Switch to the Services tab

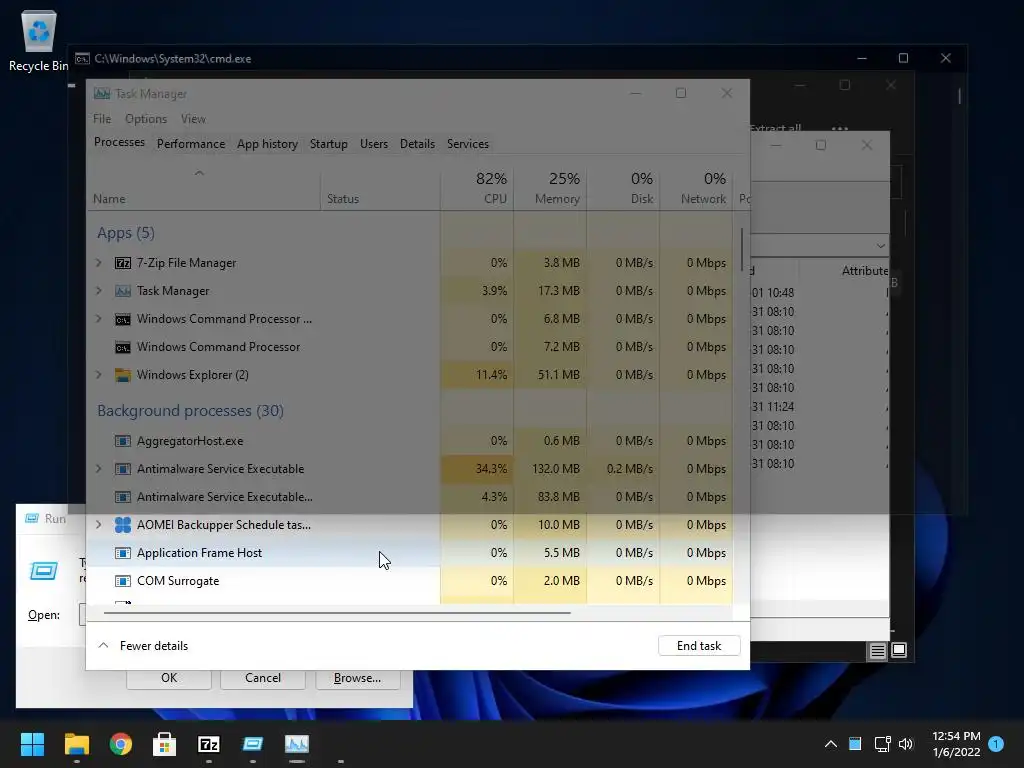[468, 144]
